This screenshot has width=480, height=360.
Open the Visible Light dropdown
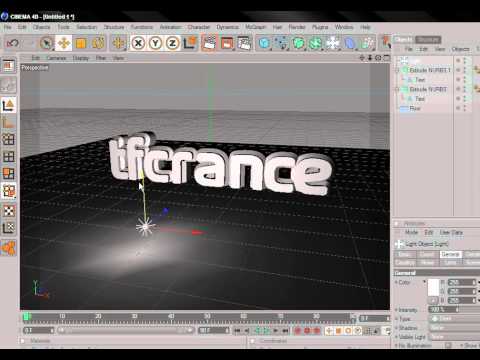tap(454, 337)
